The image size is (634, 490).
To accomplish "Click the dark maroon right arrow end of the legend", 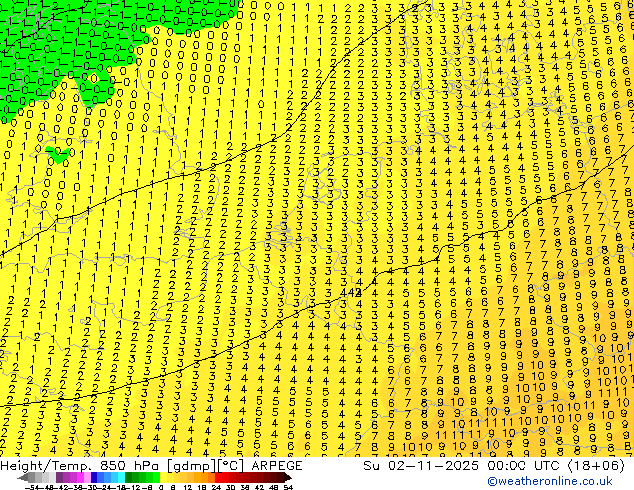I will (x=287, y=478).
